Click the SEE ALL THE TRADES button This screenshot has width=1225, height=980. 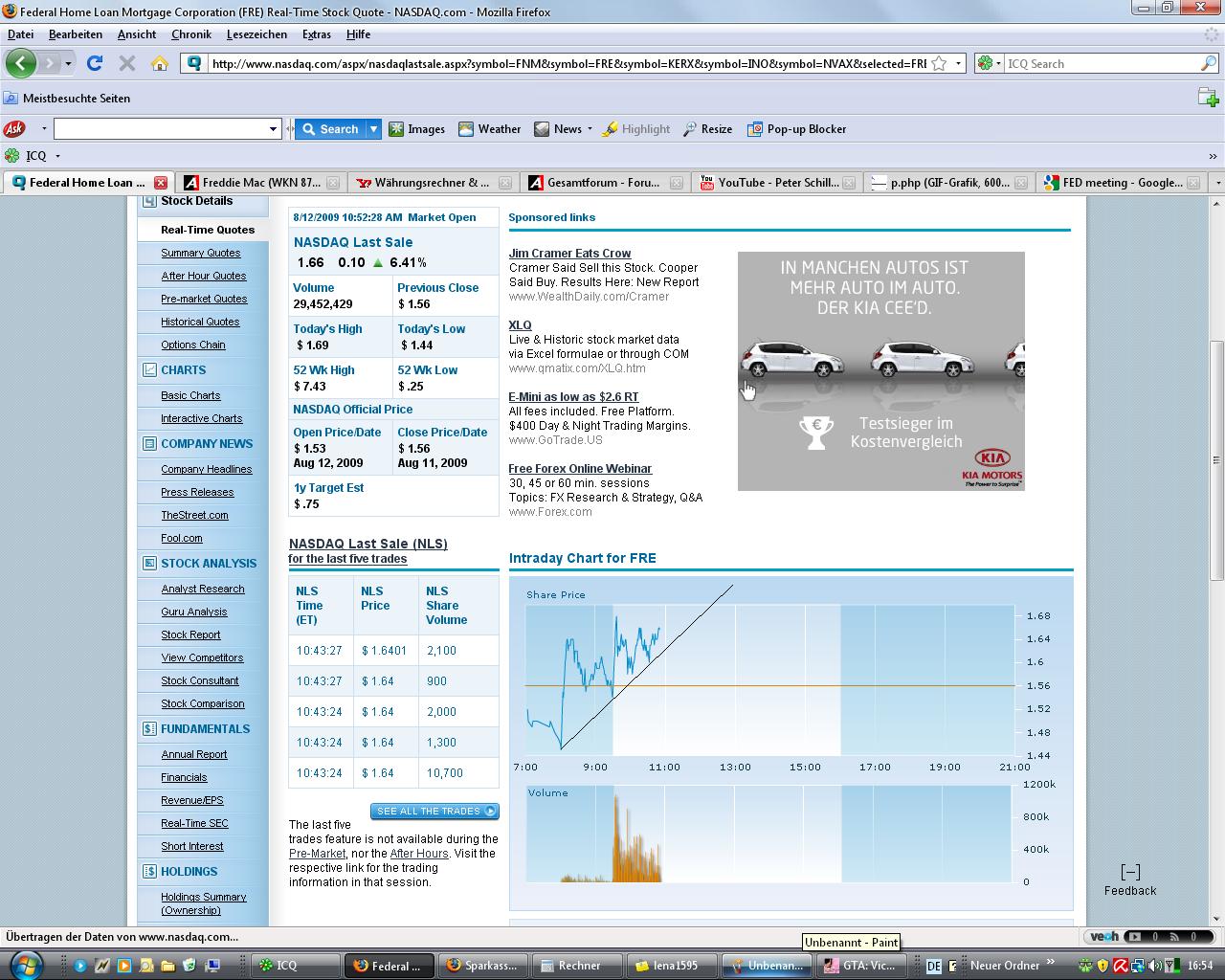tap(434, 812)
